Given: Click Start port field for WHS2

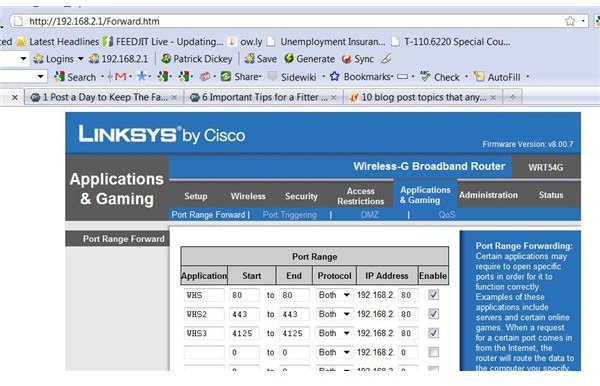Looking at the screenshot, I should 244,314.
